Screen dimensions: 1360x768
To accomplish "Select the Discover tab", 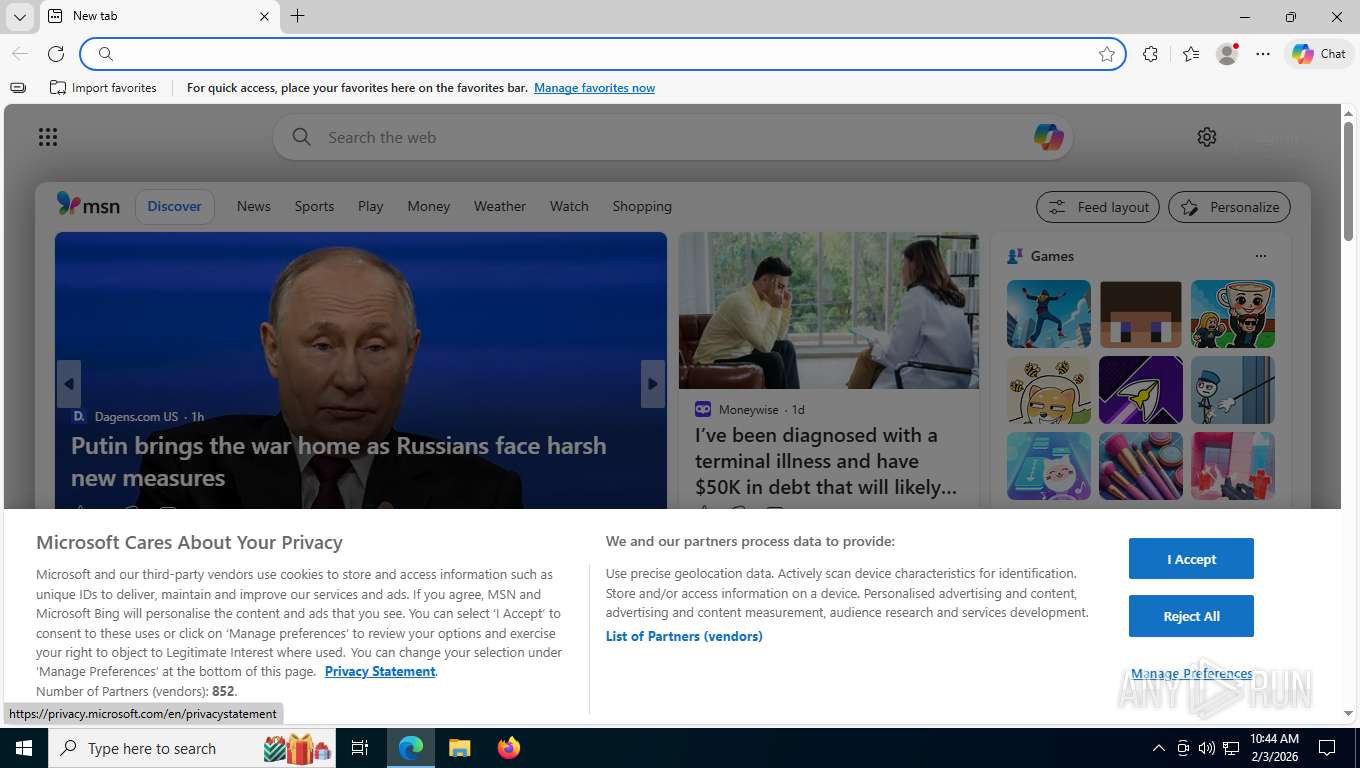I will pyautogui.click(x=175, y=206).
